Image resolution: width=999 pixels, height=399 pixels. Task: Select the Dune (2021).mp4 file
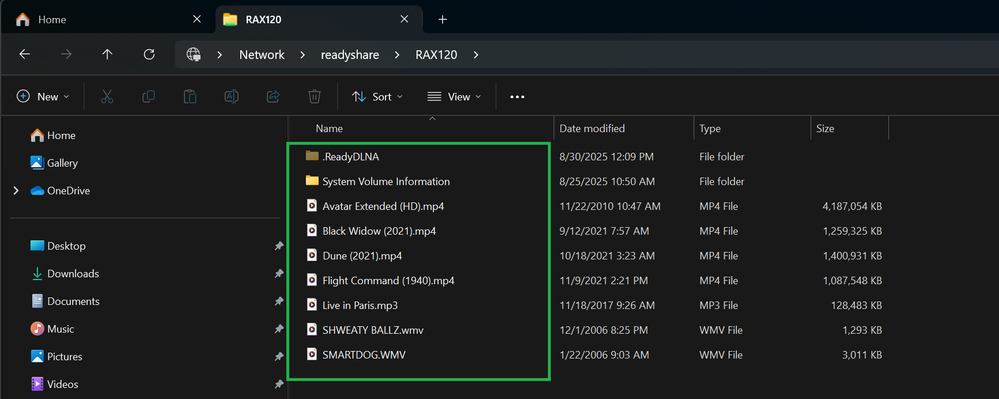418,256
